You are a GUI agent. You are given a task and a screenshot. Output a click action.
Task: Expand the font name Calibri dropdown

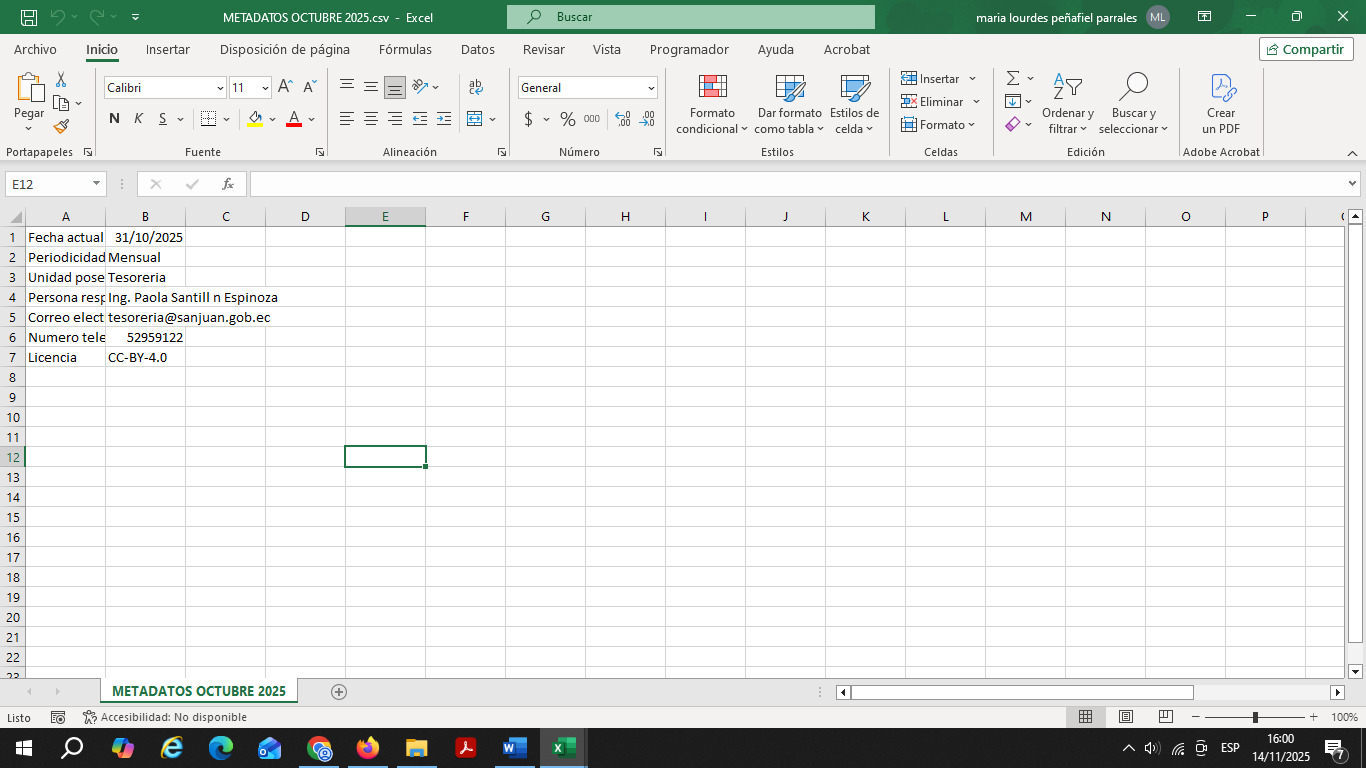(220, 88)
